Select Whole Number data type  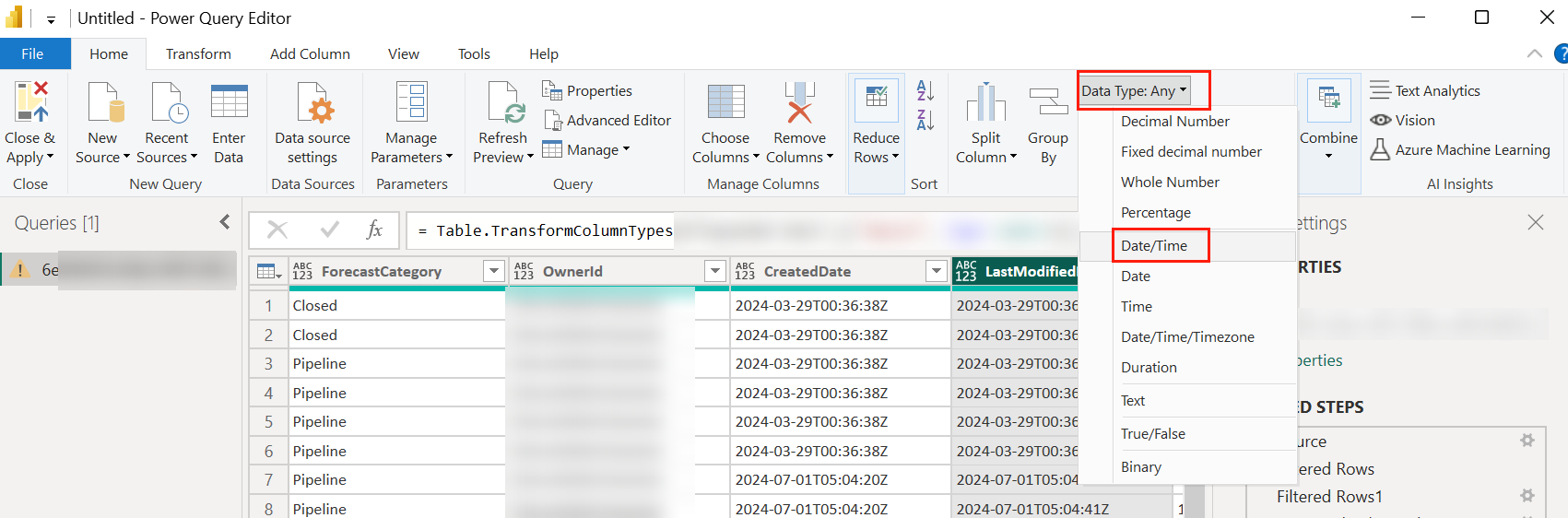point(1188,182)
